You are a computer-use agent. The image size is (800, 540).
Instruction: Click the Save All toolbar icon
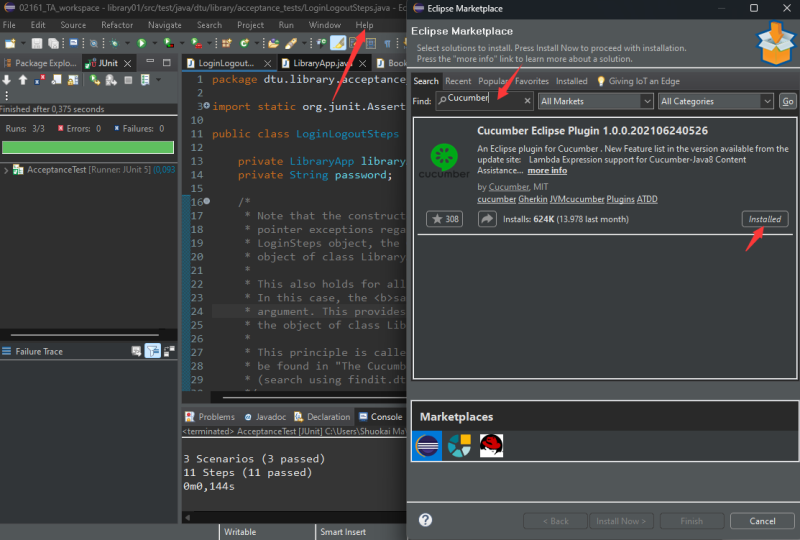pyautogui.click(x=53, y=43)
